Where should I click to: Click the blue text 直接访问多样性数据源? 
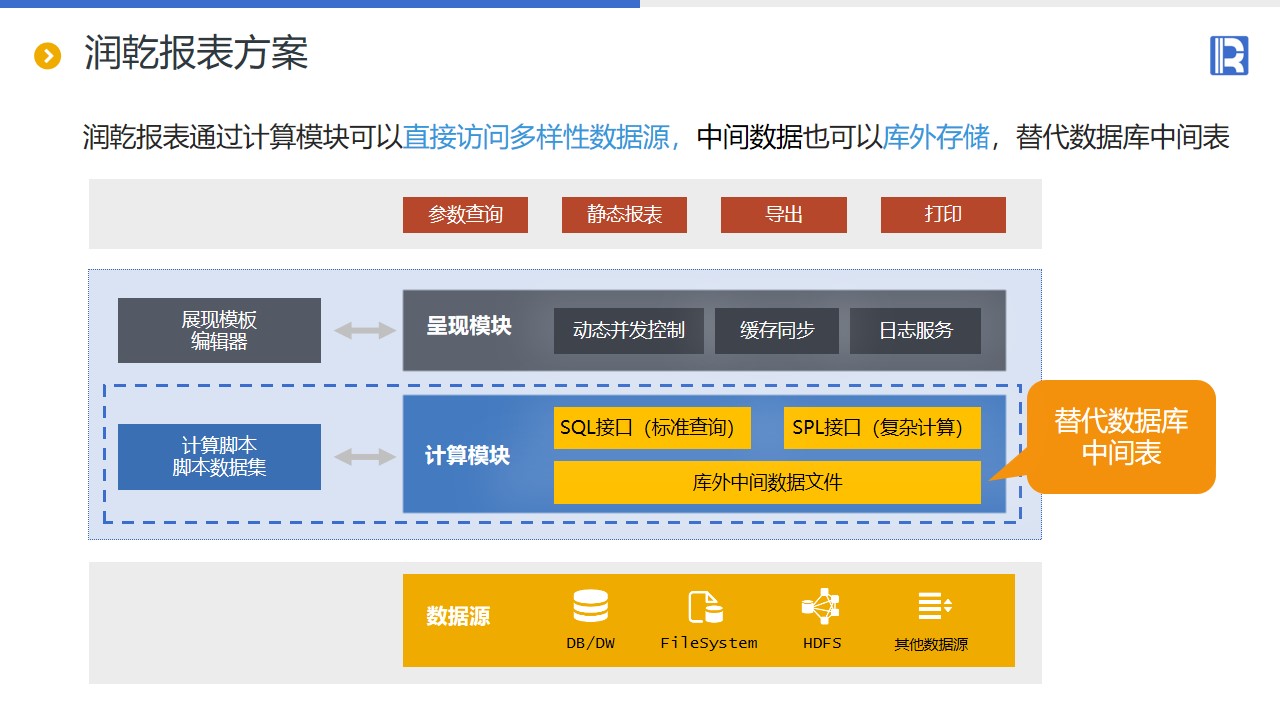[x=537, y=137]
